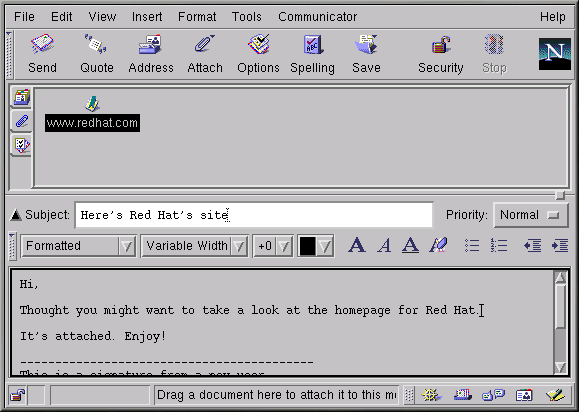Open the Communicator menu
Image resolution: width=579 pixels, height=412 pixels.
[x=318, y=17]
